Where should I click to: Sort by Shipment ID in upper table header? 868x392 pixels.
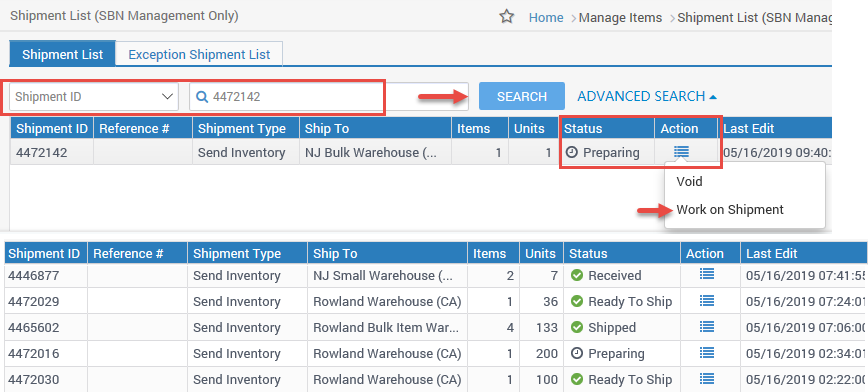coord(51,128)
